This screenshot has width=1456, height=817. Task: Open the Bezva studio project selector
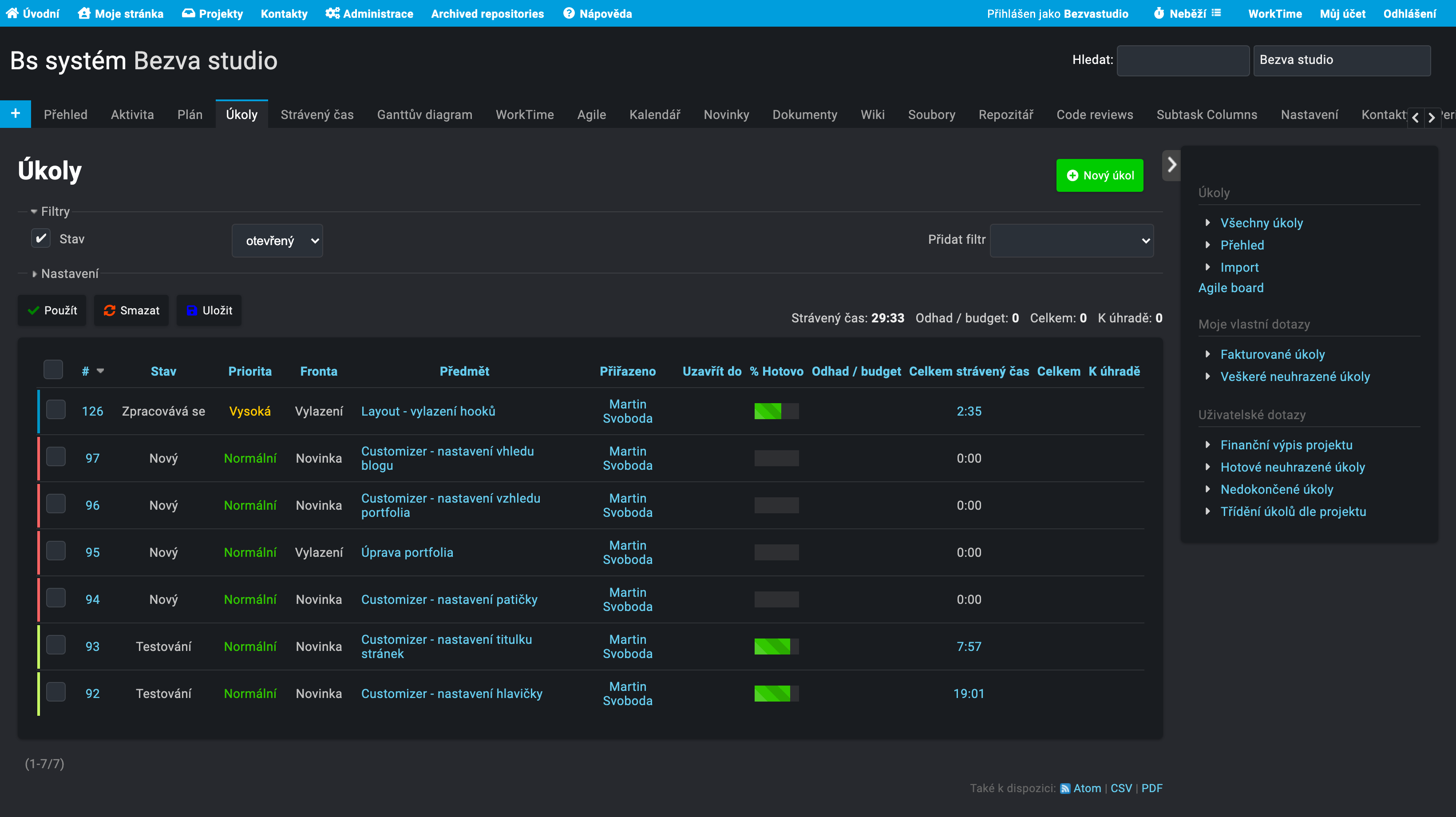point(1342,60)
